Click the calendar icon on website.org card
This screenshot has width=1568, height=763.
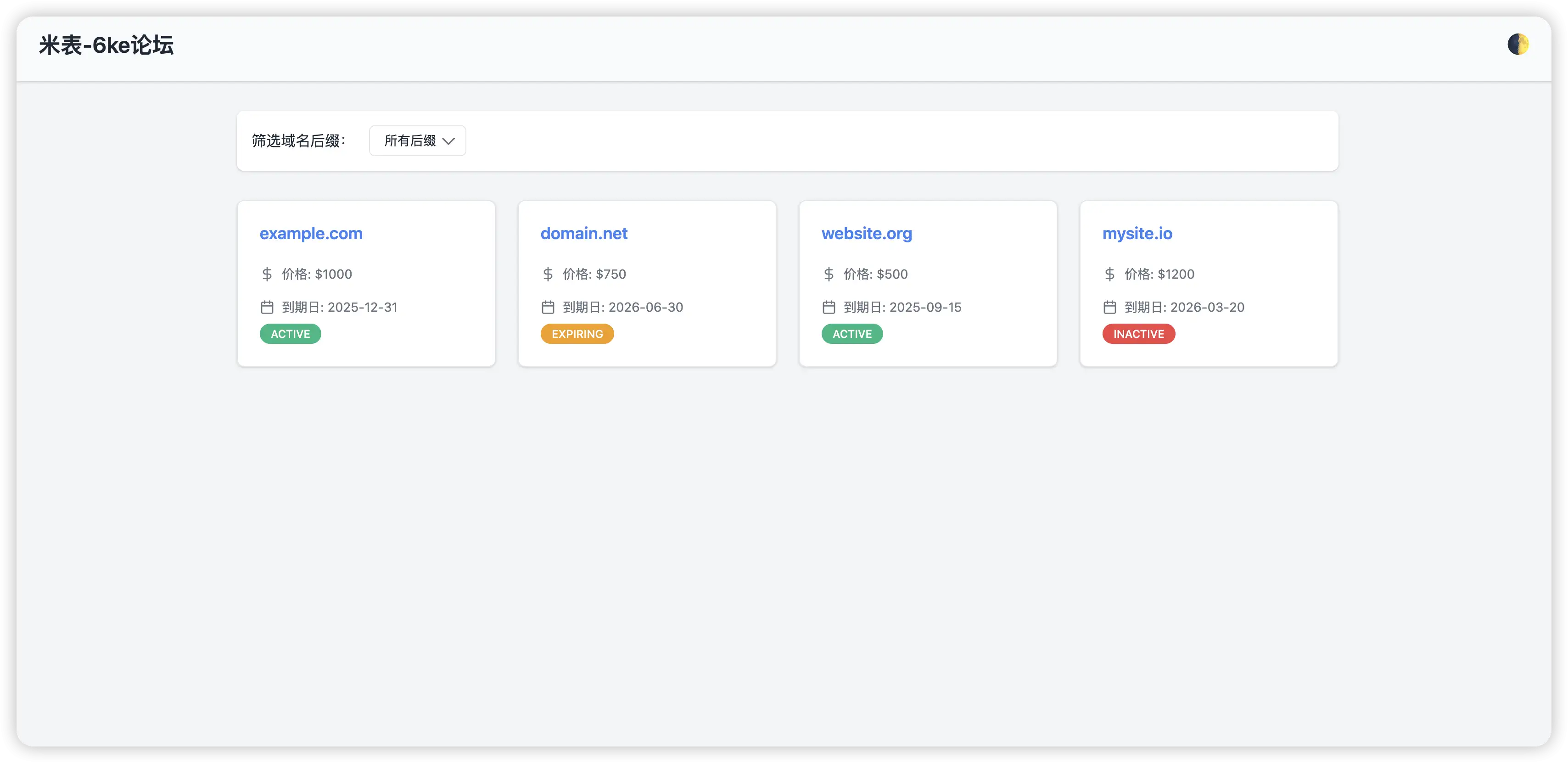(829, 307)
